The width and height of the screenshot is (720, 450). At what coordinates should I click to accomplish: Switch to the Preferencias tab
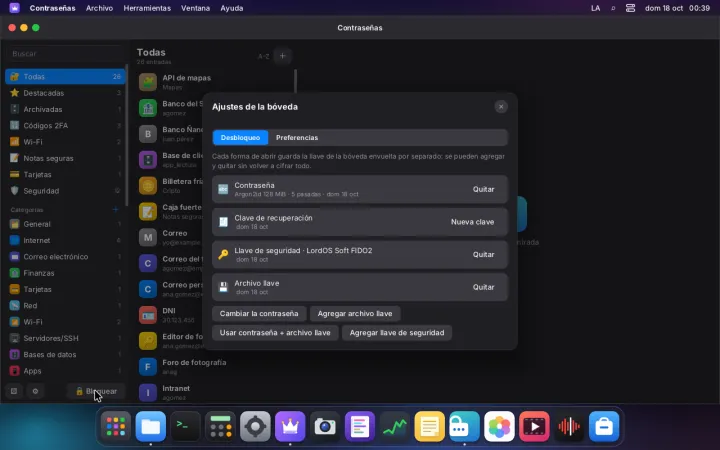pos(297,138)
